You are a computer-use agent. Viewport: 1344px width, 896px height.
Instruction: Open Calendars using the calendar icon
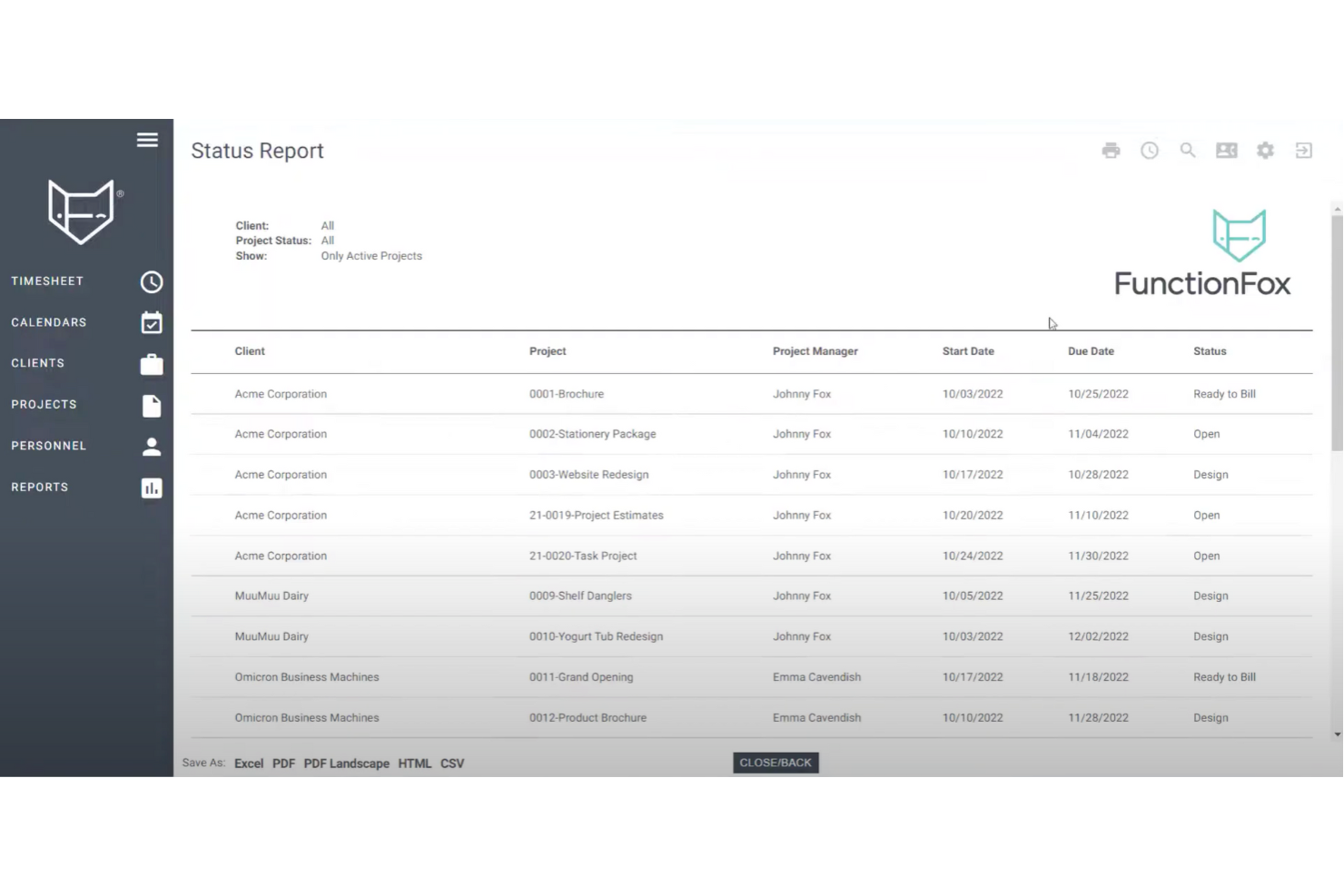151,322
